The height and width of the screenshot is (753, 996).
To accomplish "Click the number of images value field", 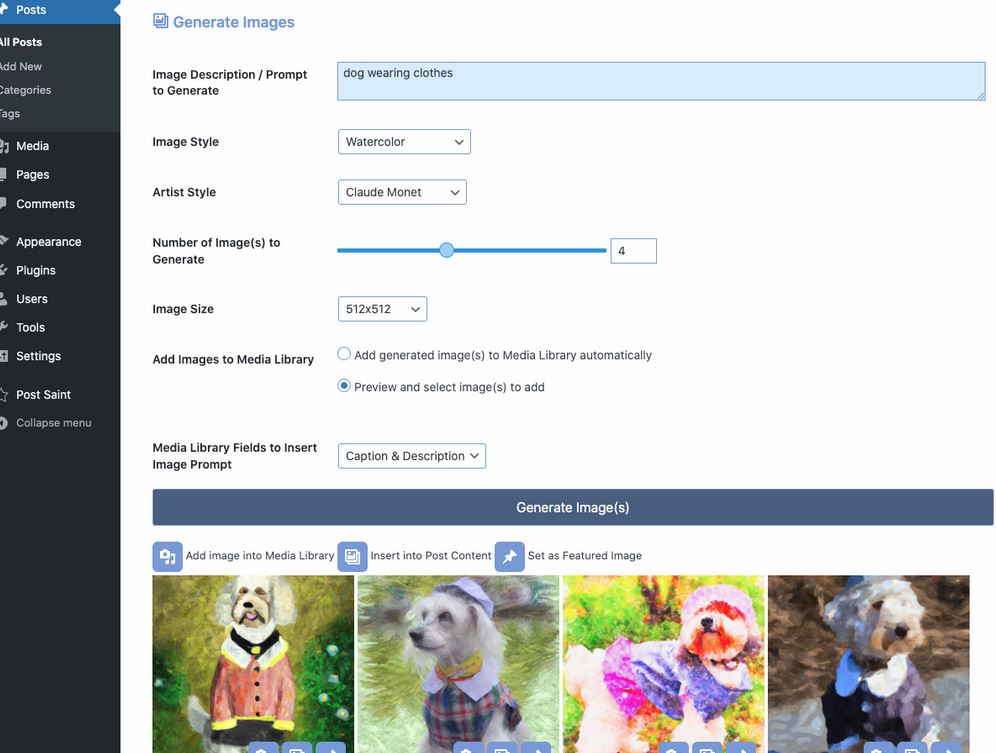I will (x=633, y=251).
